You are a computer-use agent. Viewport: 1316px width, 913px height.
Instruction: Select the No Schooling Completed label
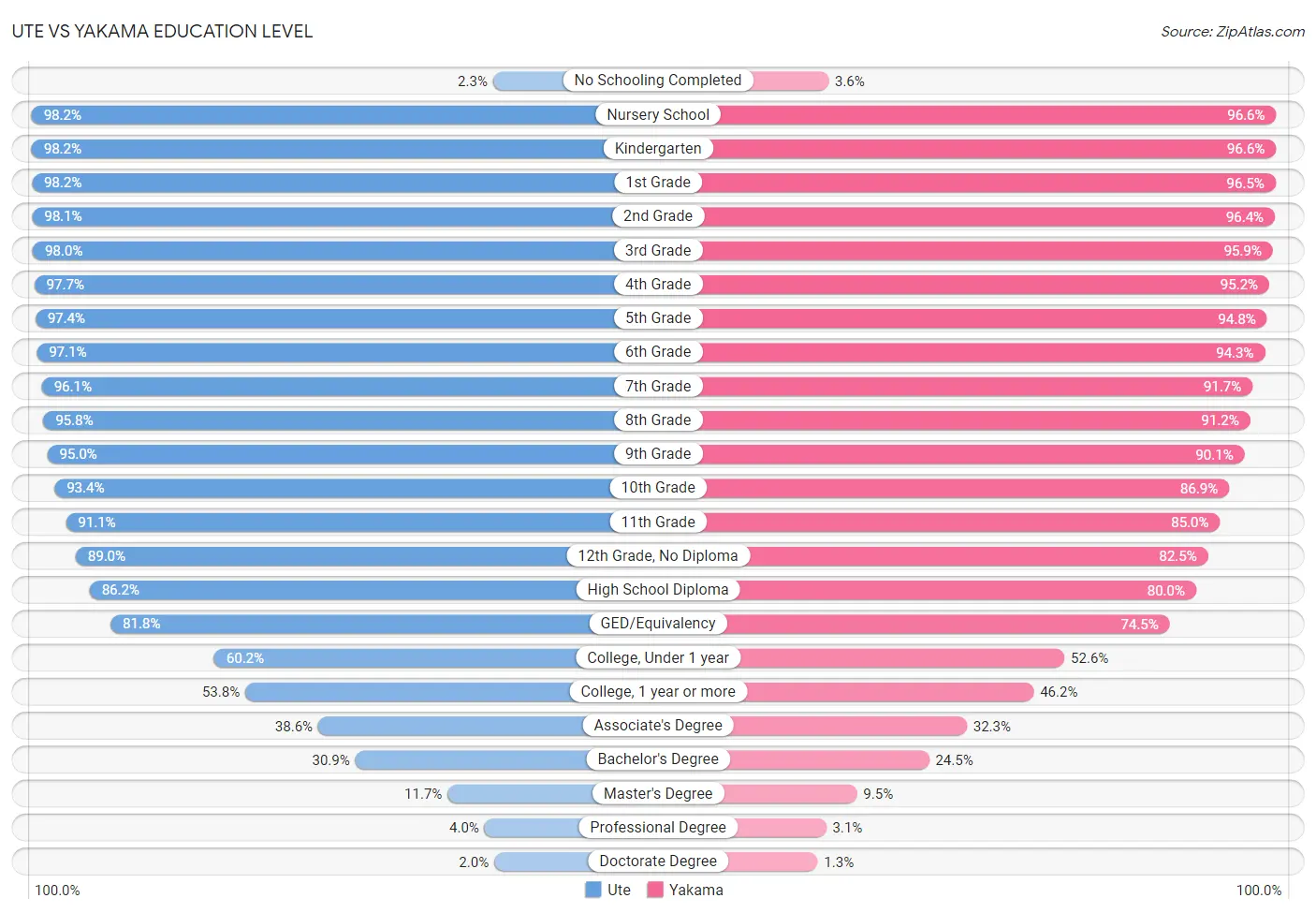(x=658, y=81)
